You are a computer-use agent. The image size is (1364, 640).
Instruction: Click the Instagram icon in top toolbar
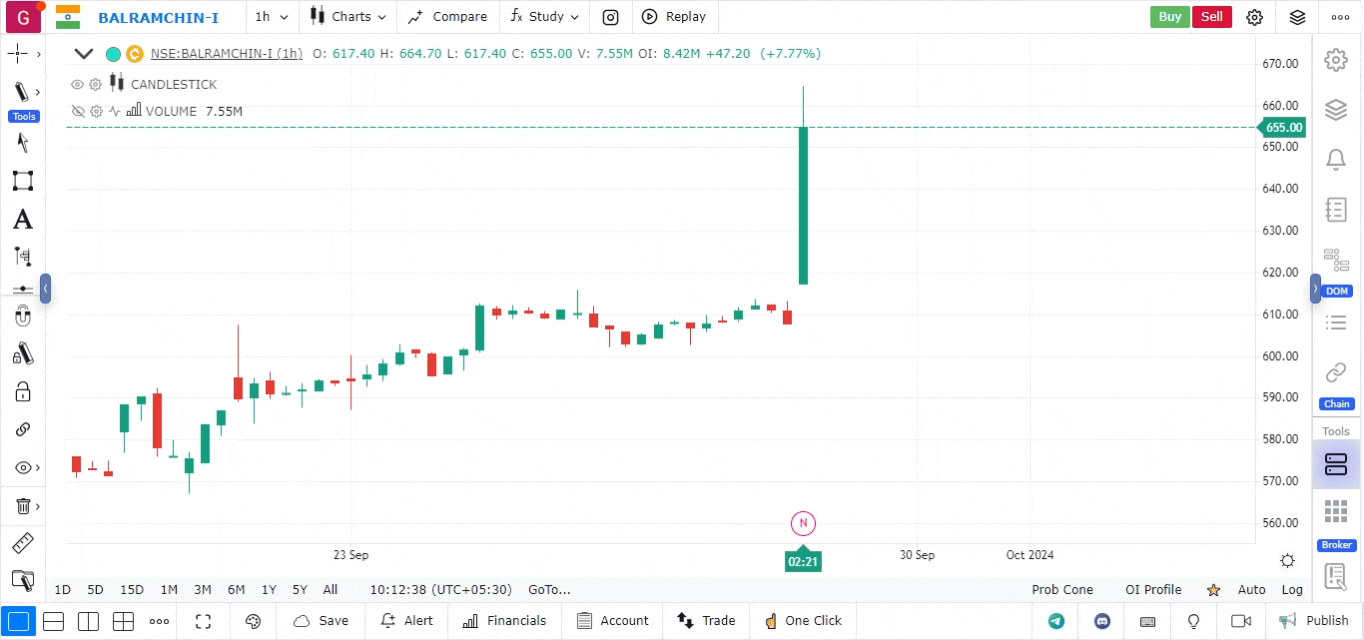click(x=610, y=17)
